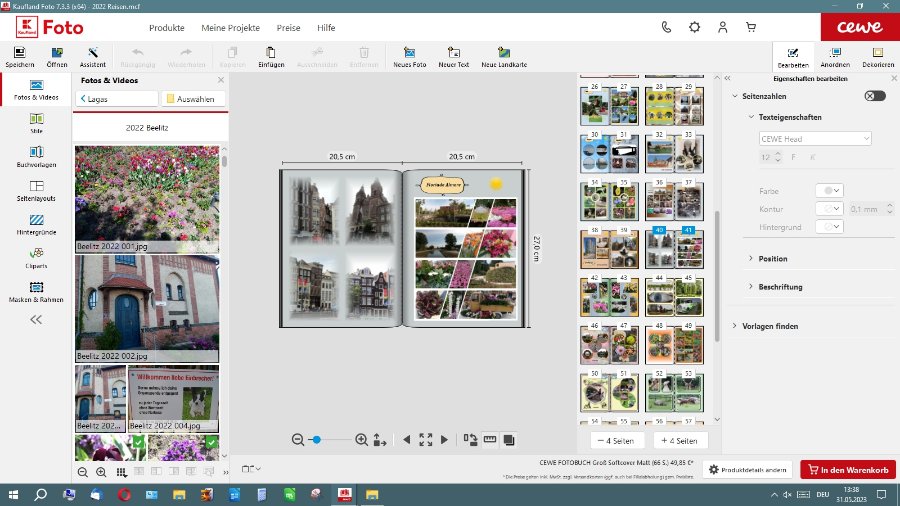Open the Masken & Rahmen panel
The image size is (900, 506).
pyautogui.click(x=36, y=292)
